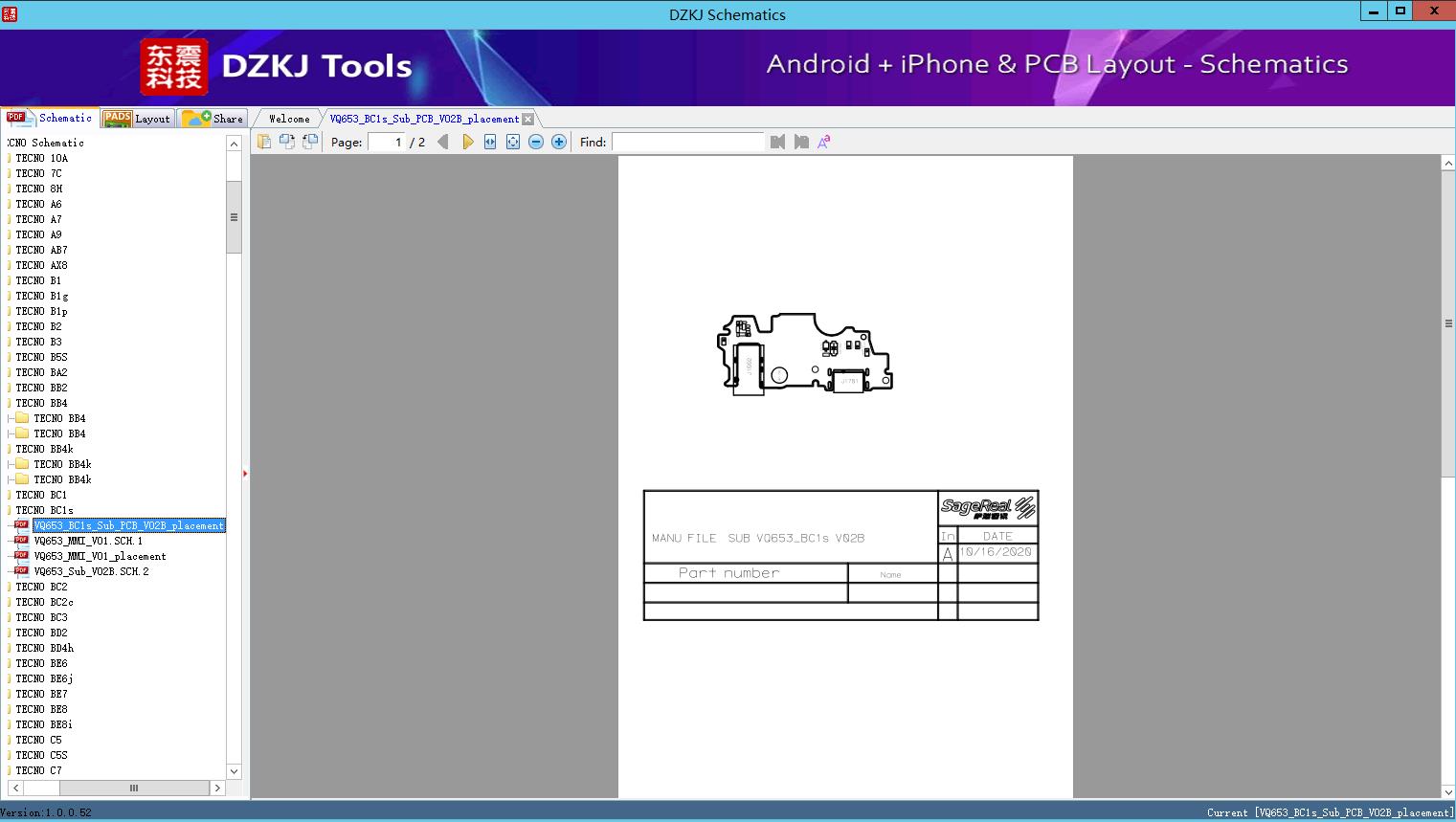1456x822 pixels.
Task: Click the Find text input field
Action: click(x=687, y=142)
